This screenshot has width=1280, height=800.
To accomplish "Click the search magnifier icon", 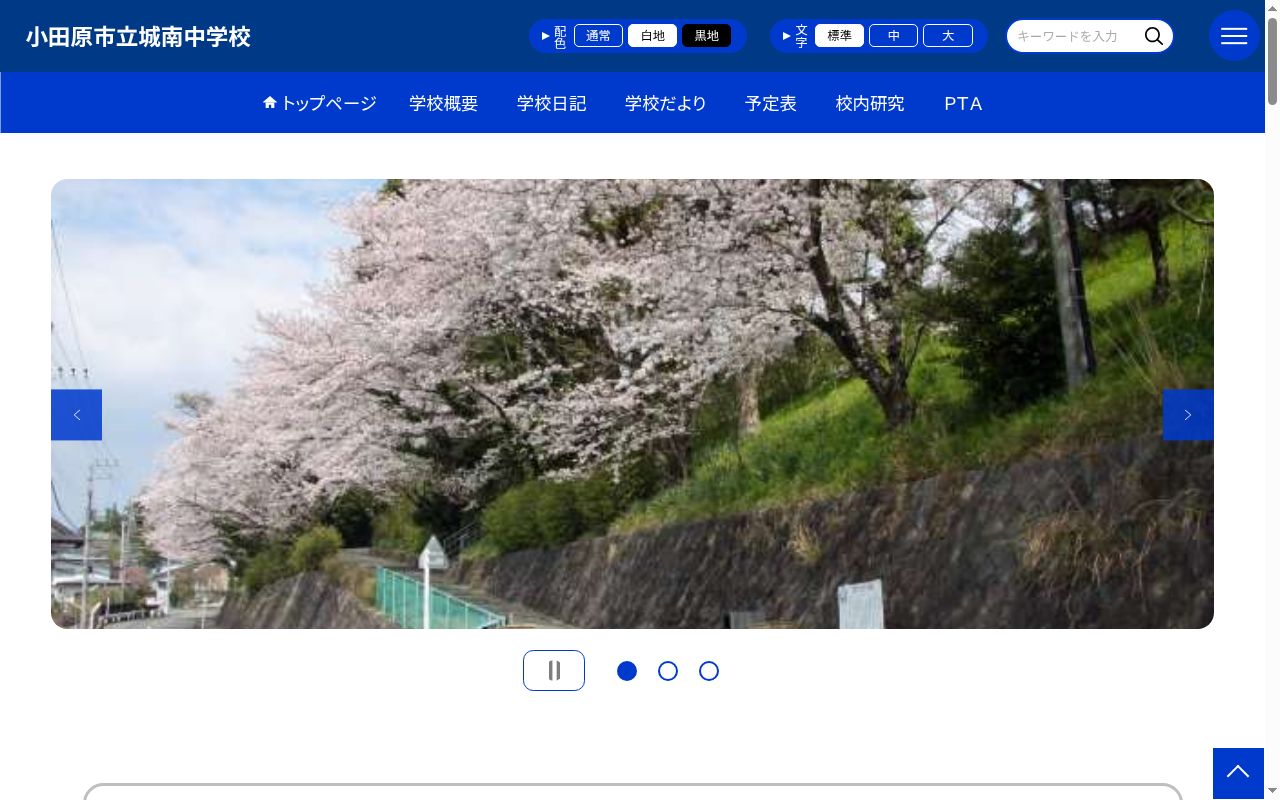I will (x=1154, y=36).
